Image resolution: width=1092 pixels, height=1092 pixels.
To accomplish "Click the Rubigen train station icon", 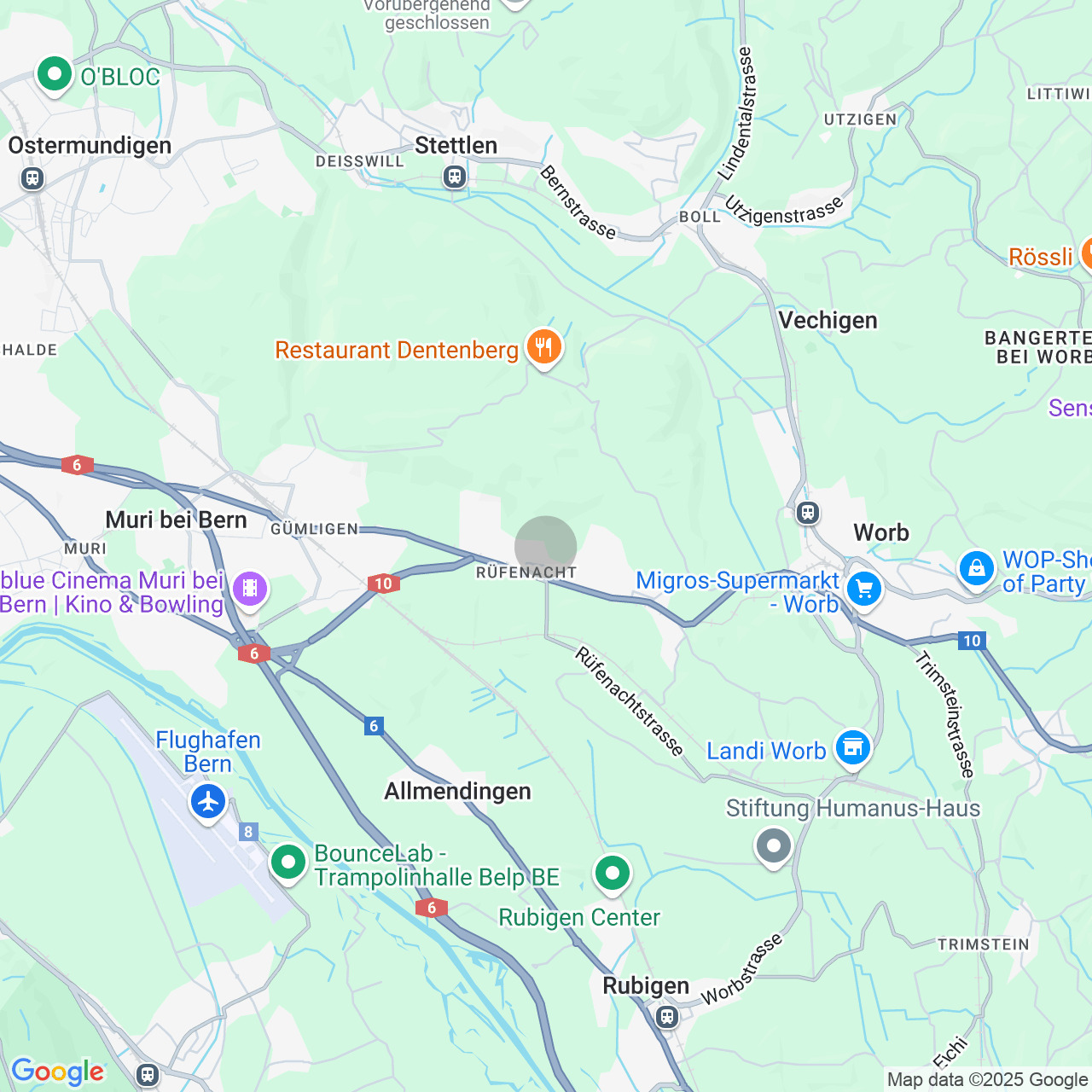I will click(666, 1017).
